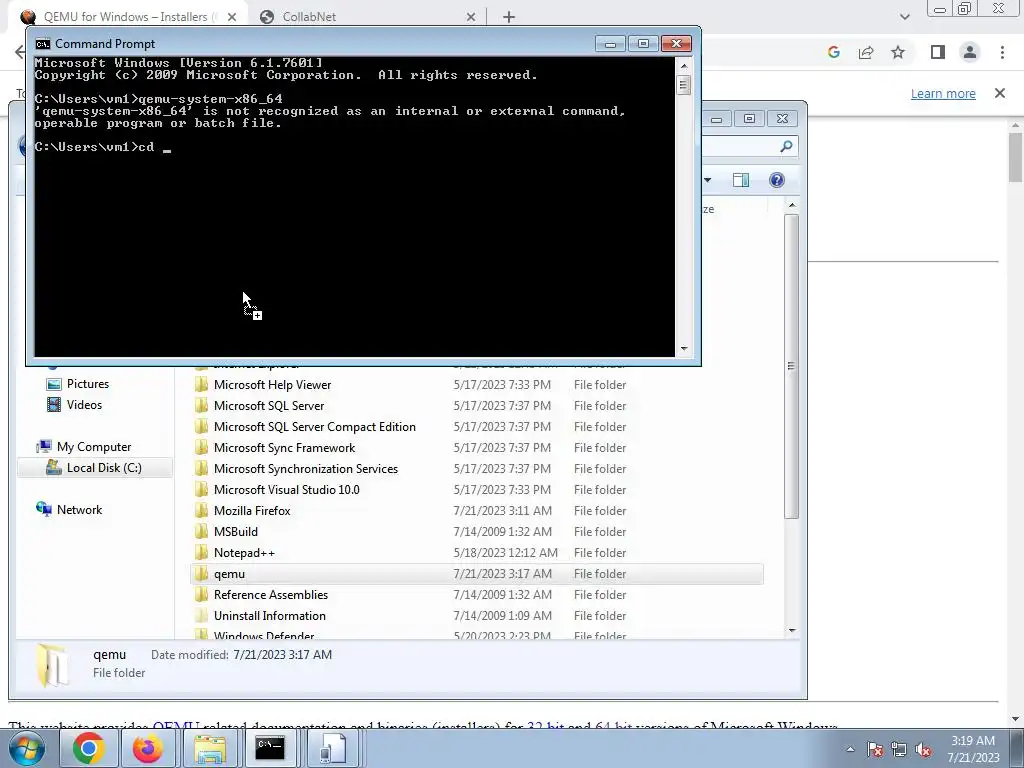The width and height of the screenshot is (1024, 768).
Task: Select the qemu folder row
Action: [477, 573]
